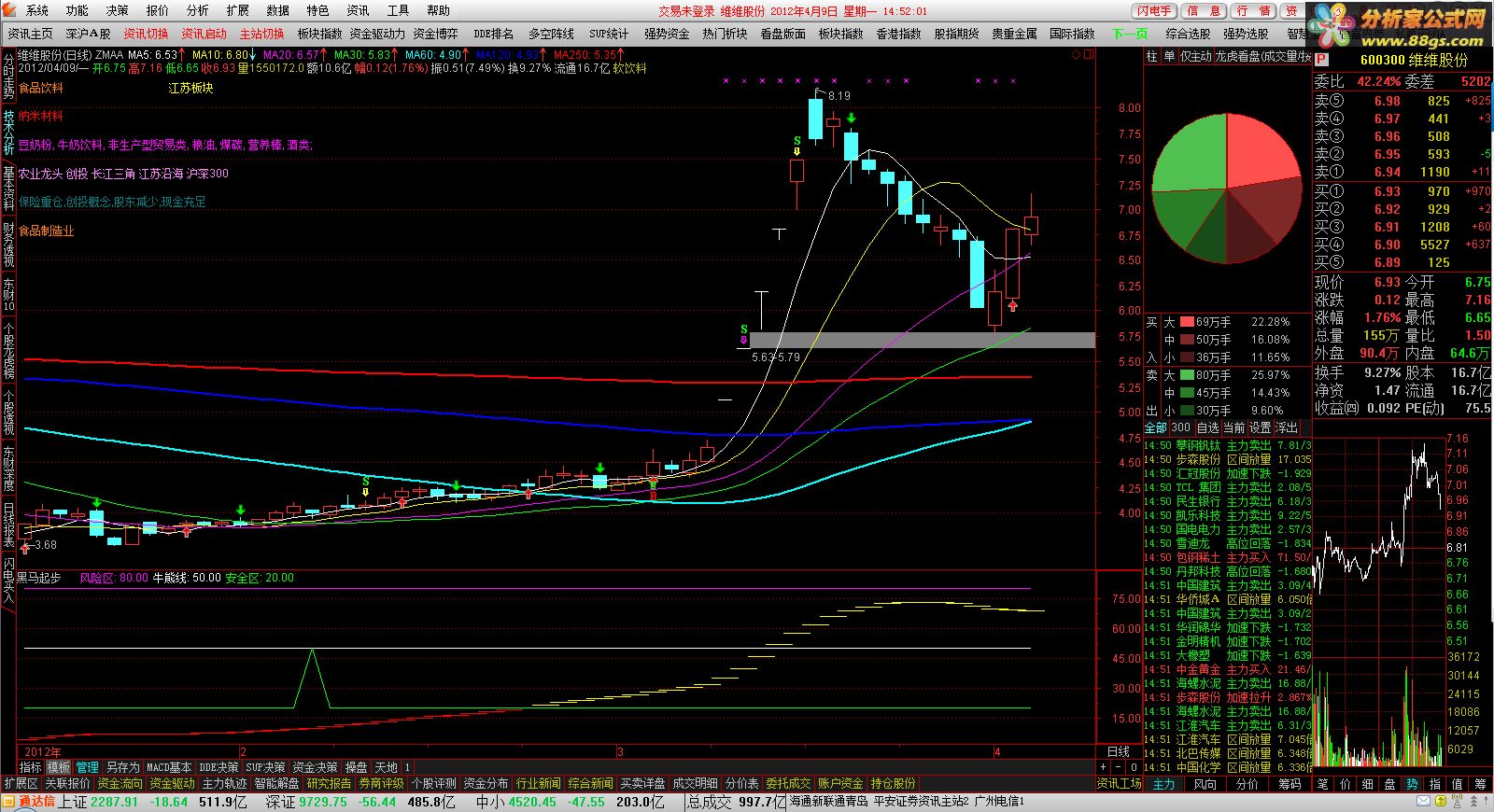
Task: Click the 日线 period selector
Action: tap(1118, 752)
